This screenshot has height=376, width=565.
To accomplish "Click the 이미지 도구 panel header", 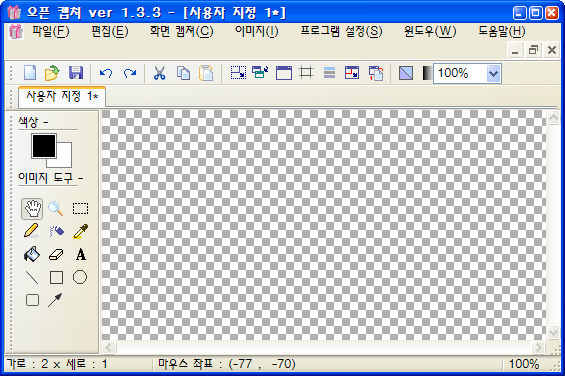I will (50, 178).
